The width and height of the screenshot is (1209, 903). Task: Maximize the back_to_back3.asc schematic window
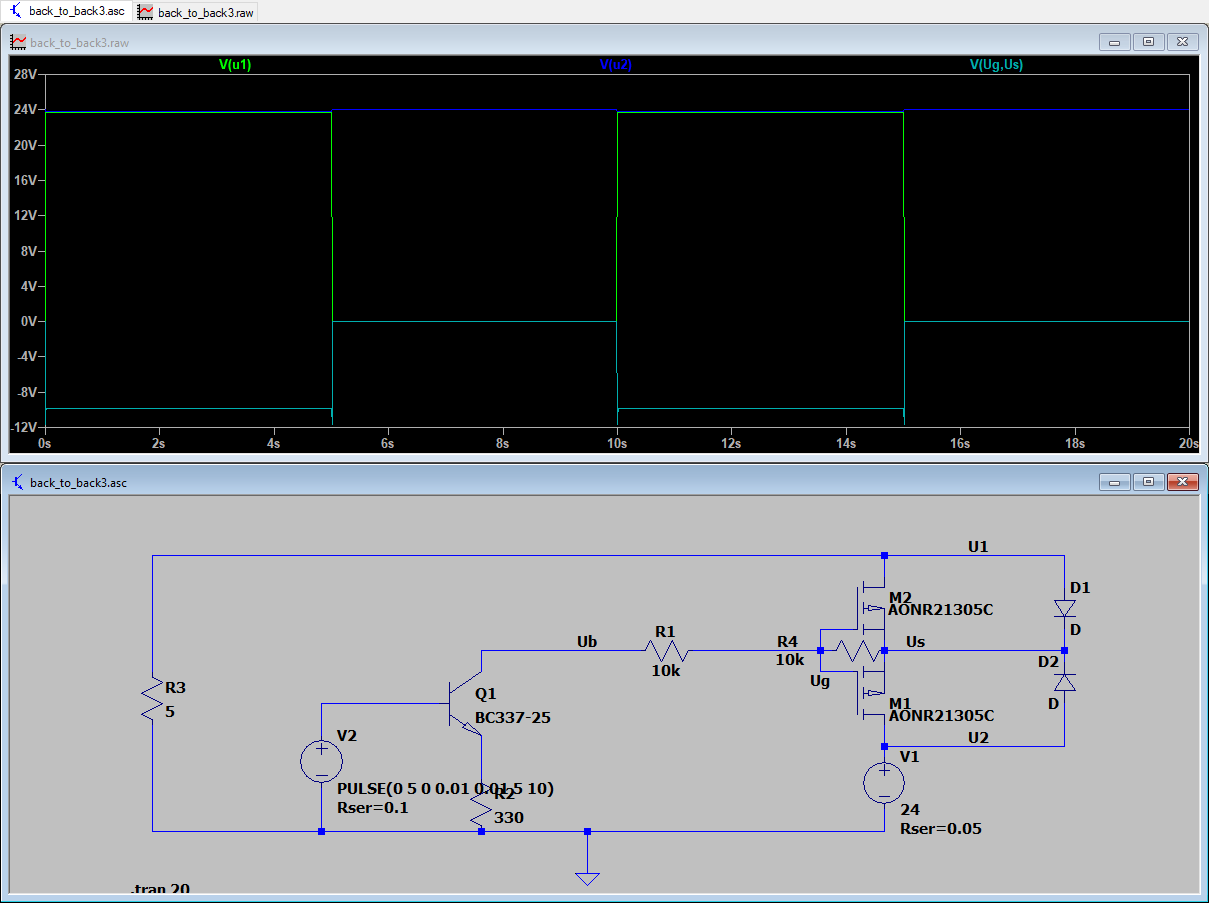1149,482
